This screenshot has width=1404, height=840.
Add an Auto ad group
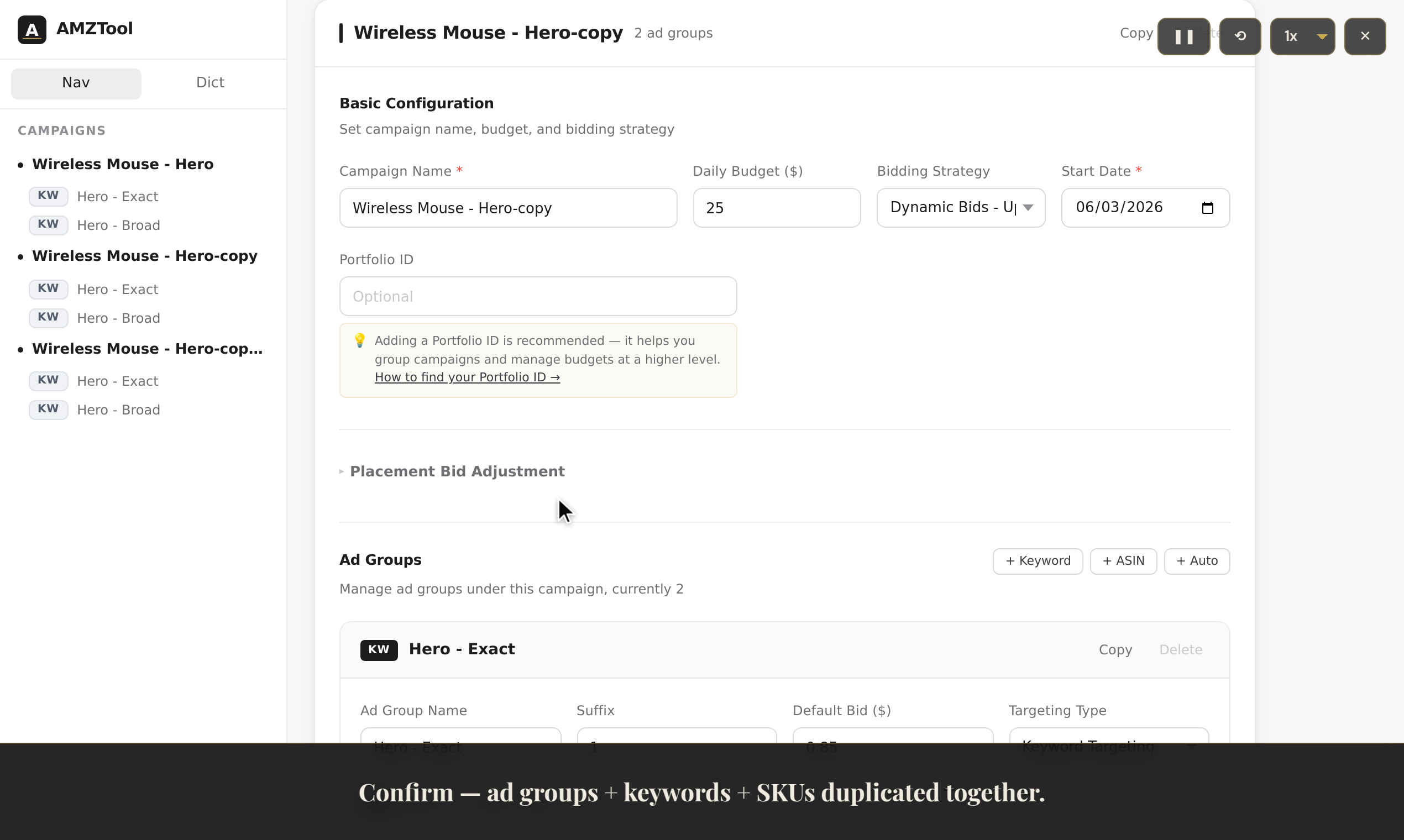[x=1197, y=561]
